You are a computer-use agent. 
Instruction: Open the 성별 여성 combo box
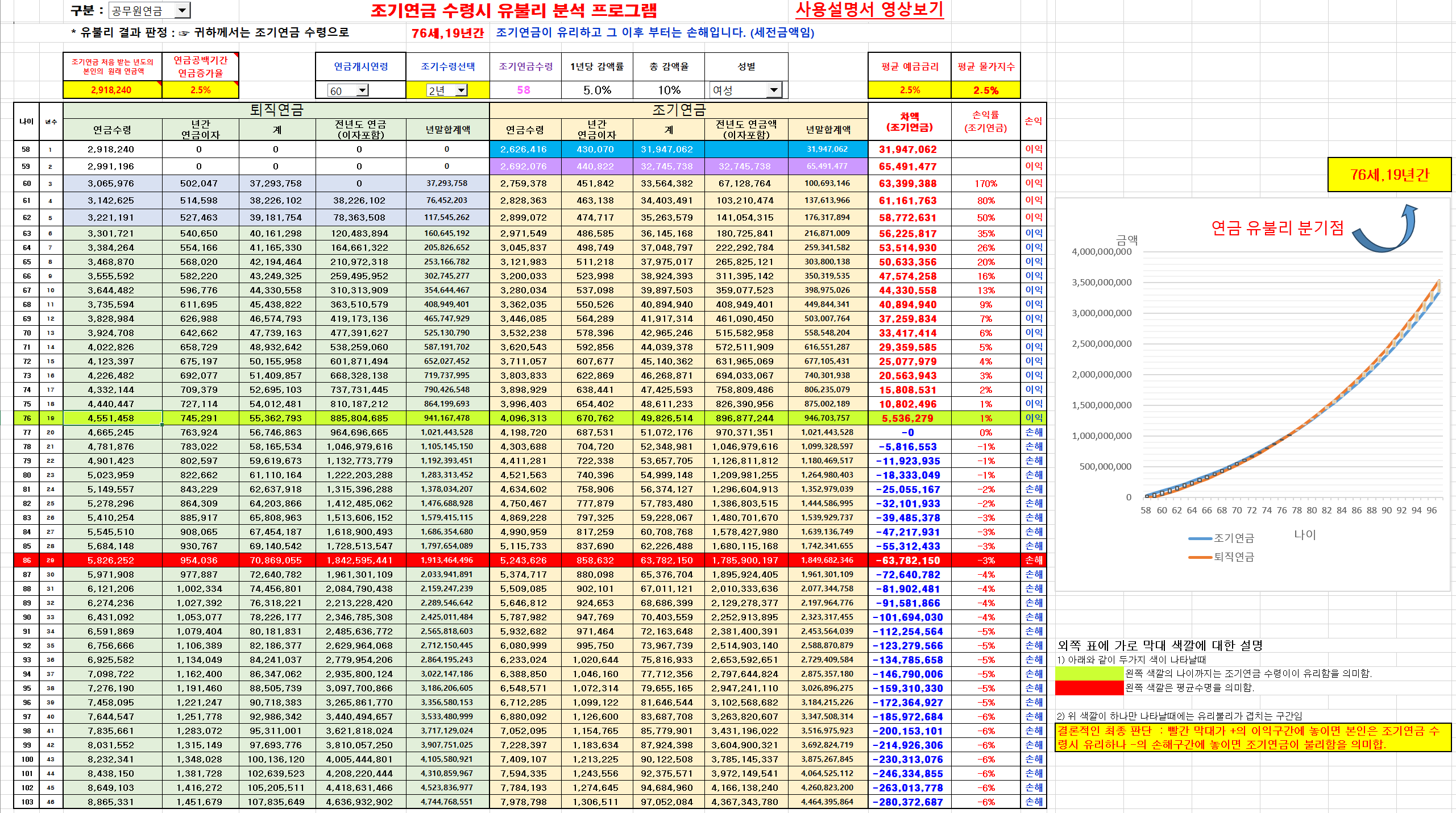pyautogui.click(x=773, y=90)
